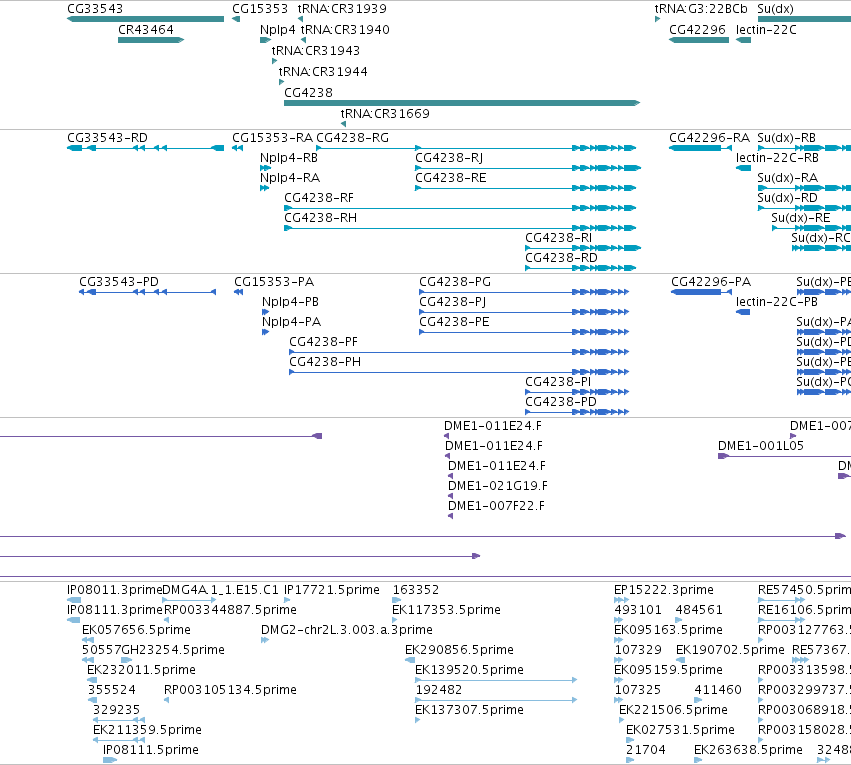Select EST 192482
Viewport: 851px width, 765px height.
pyautogui.click(x=496, y=700)
